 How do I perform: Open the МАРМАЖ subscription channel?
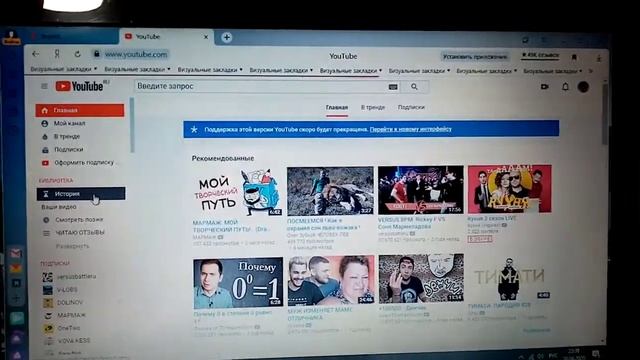(64, 315)
